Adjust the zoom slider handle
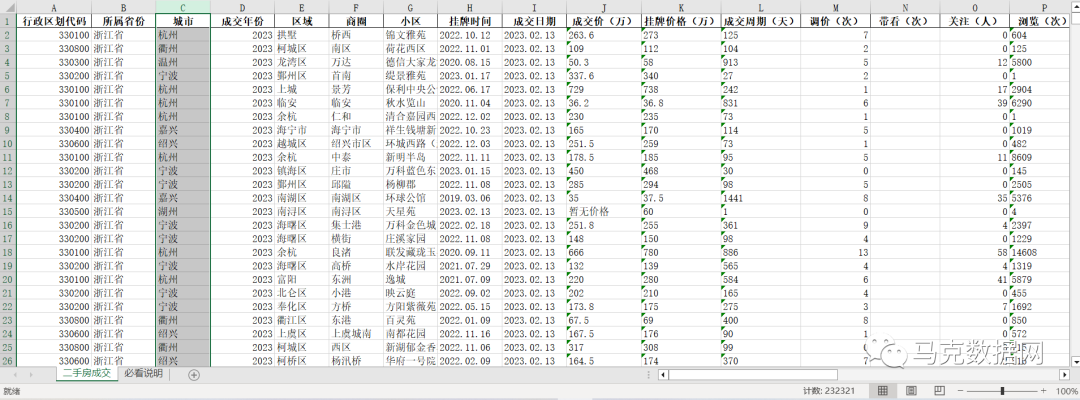Image resolution: width=1080 pixels, height=400 pixels. [1002, 391]
